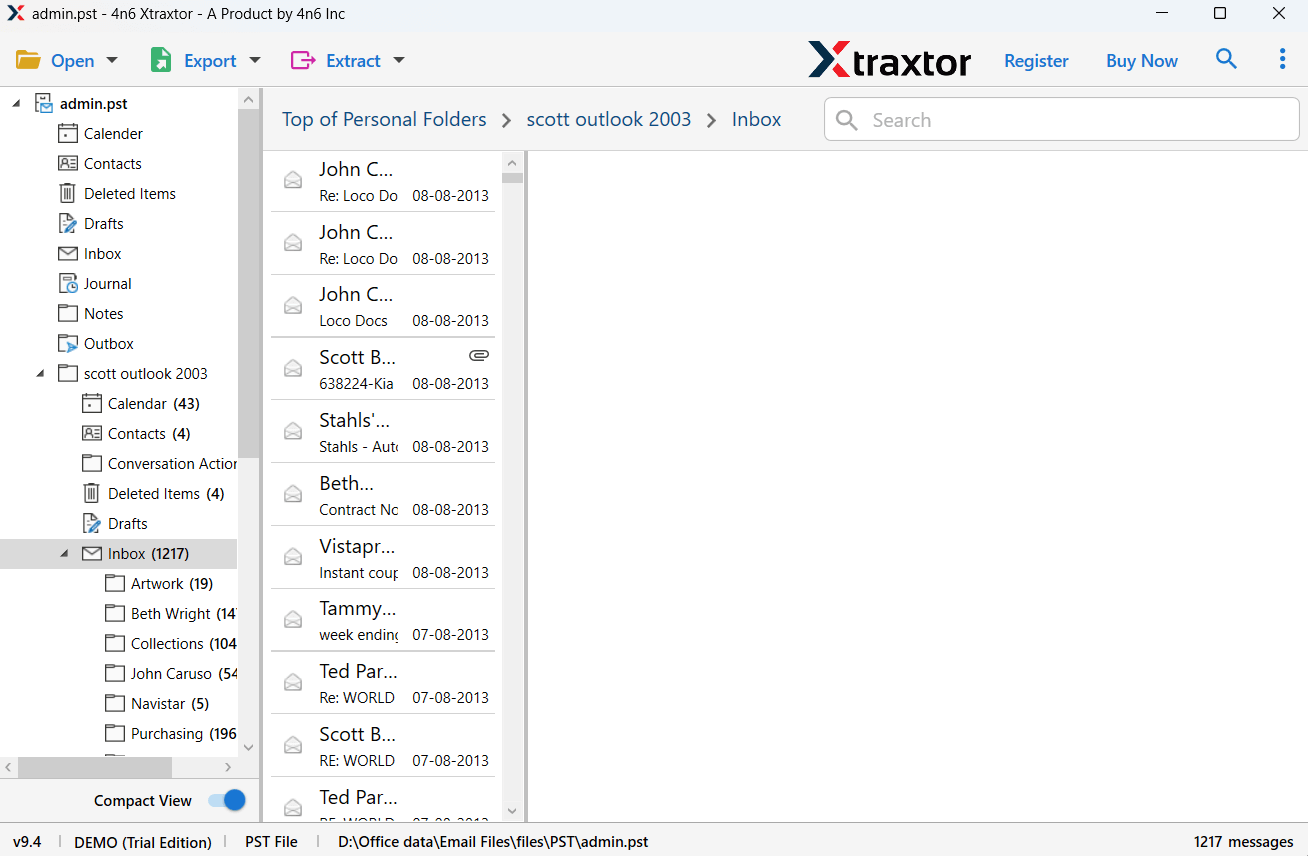Image resolution: width=1308 pixels, height=856 pixels.
Task: Collapse the Inbox (1217) folder
Action: coord(64,553)
